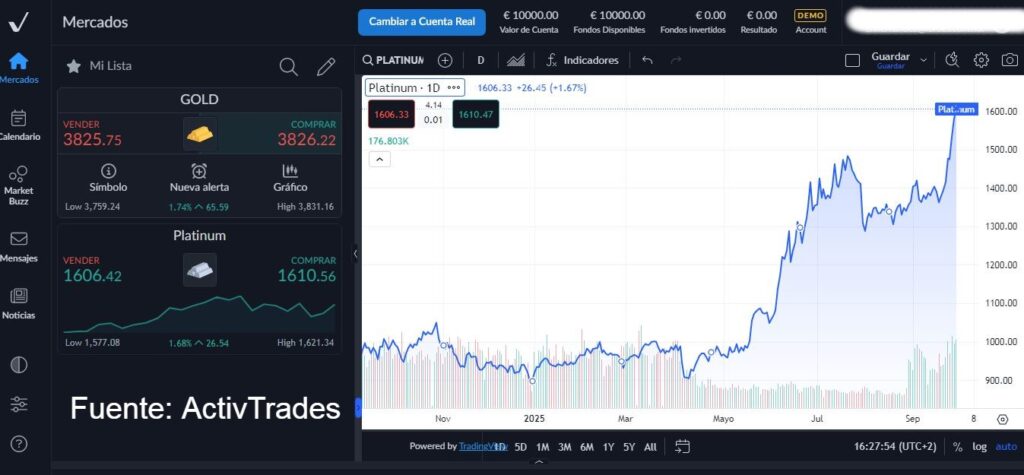The image size is (1024, 475).
Task: Take a chart snapshot with camera icon
Action: point(1010,60)
